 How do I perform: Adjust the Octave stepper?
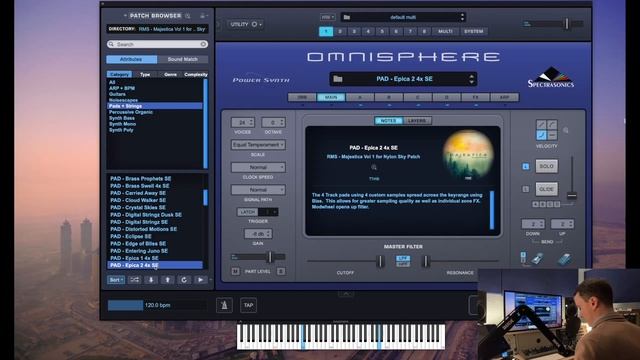pyautogui.click(x=273, y=122)
